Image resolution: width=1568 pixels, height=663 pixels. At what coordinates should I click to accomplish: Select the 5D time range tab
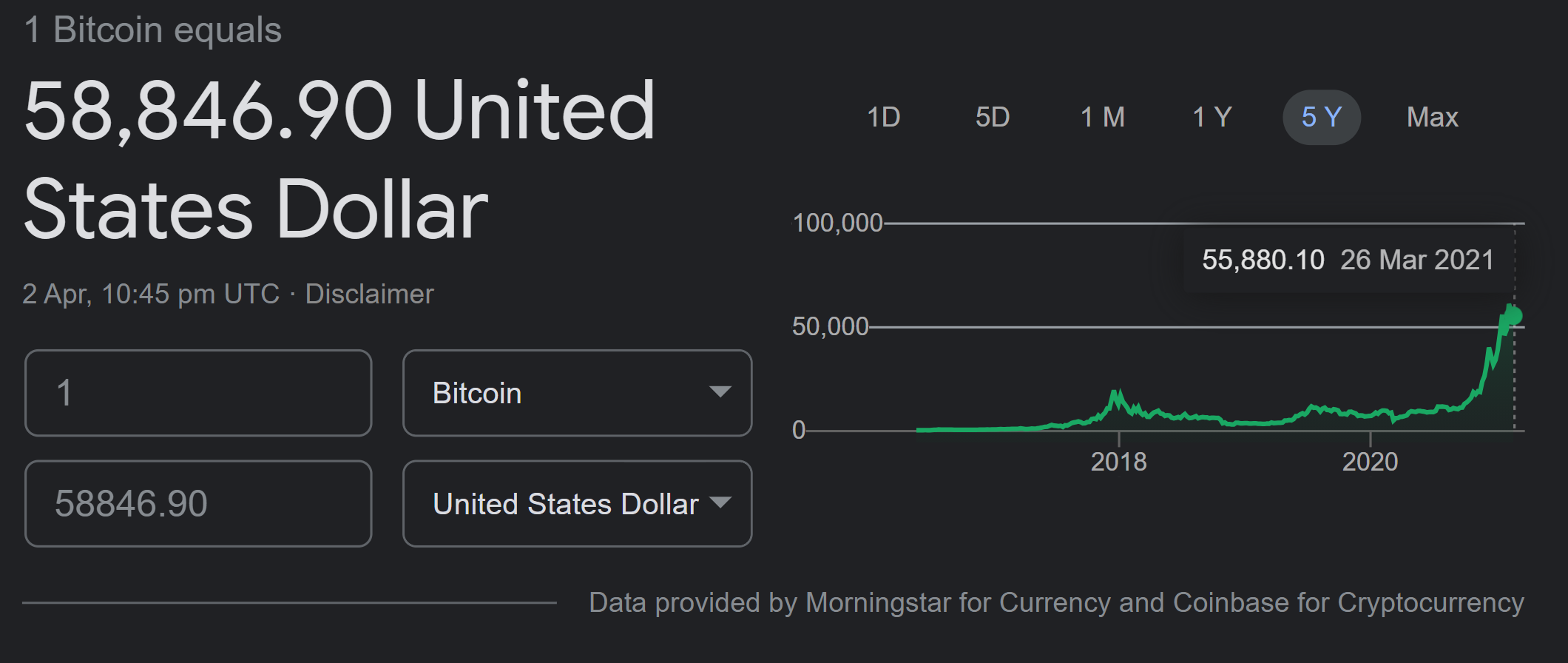pyautogui.click(x=992, y=117)
